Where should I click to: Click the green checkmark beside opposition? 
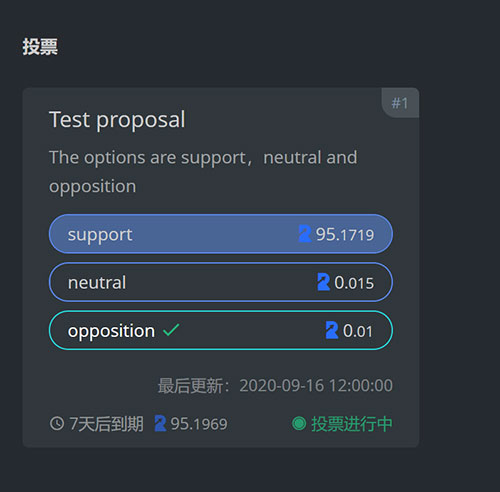[x=171, y=330]
